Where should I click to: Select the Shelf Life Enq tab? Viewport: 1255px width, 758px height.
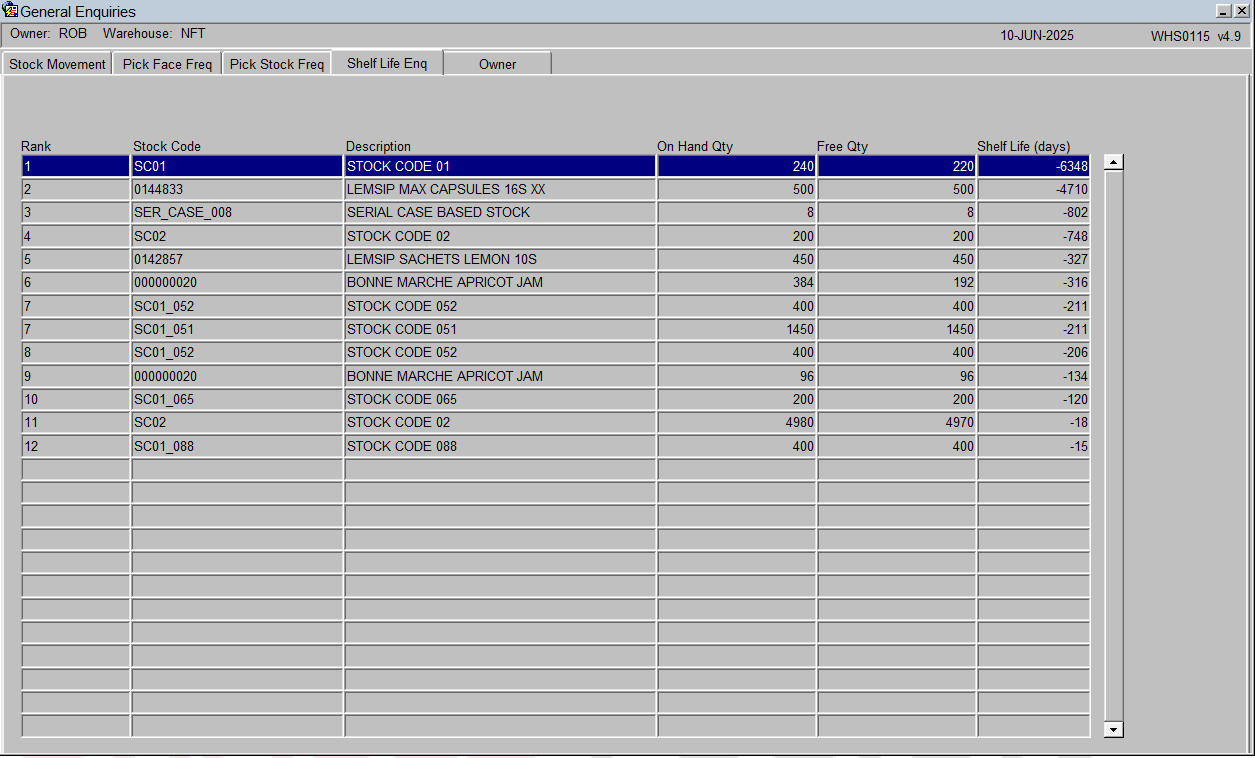pyautogui.click(x=387, y=63)
